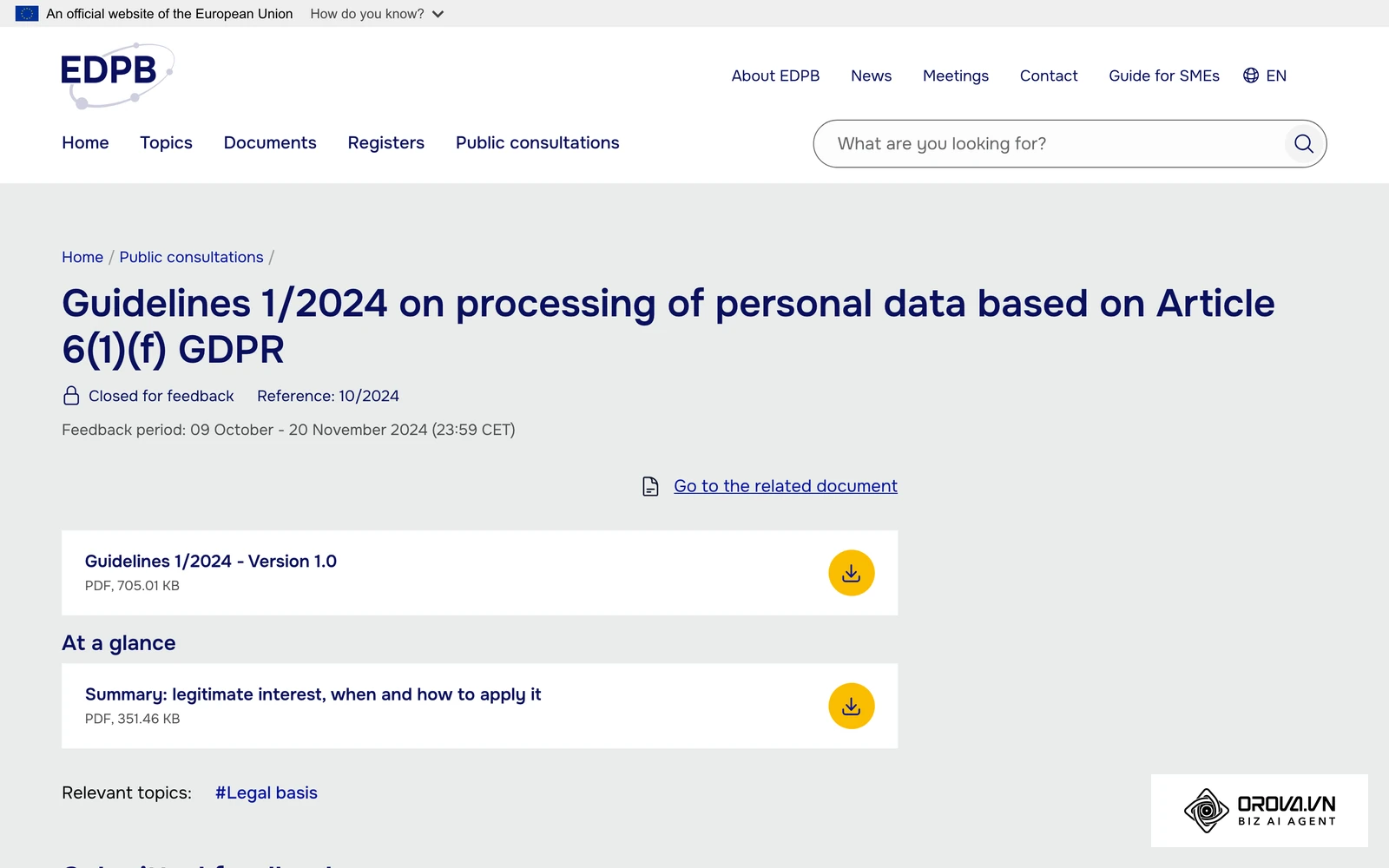Open the EN language selector
This screenshot has height=868, width=1389.
point(1265,76)
